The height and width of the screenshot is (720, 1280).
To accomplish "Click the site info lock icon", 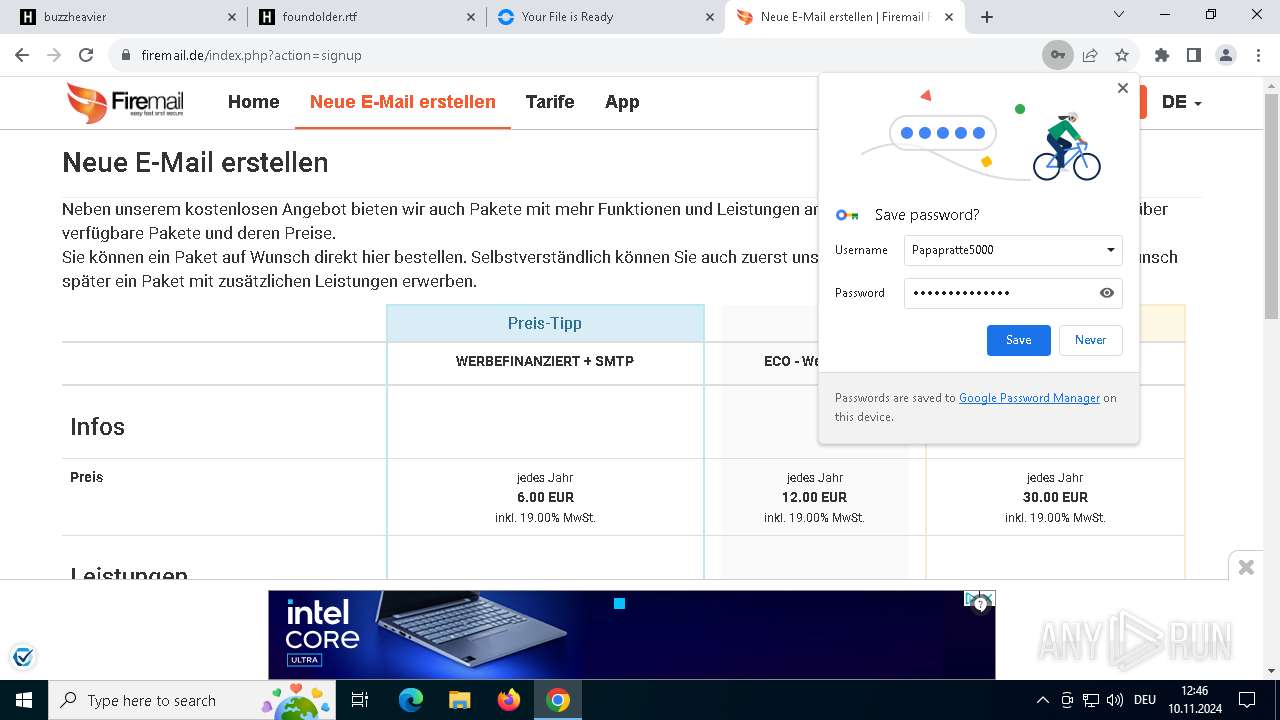I will coord(126,55).
